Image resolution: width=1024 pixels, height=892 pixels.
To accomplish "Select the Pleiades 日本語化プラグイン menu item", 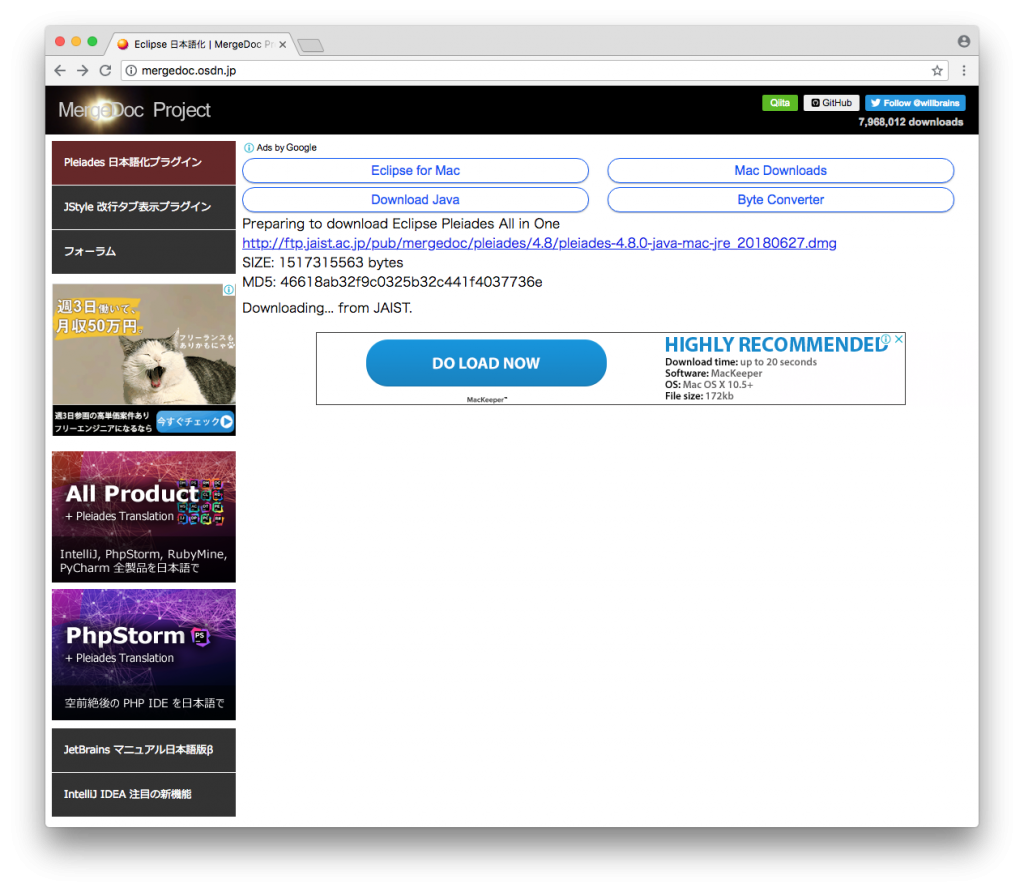I will coord(144,162).
